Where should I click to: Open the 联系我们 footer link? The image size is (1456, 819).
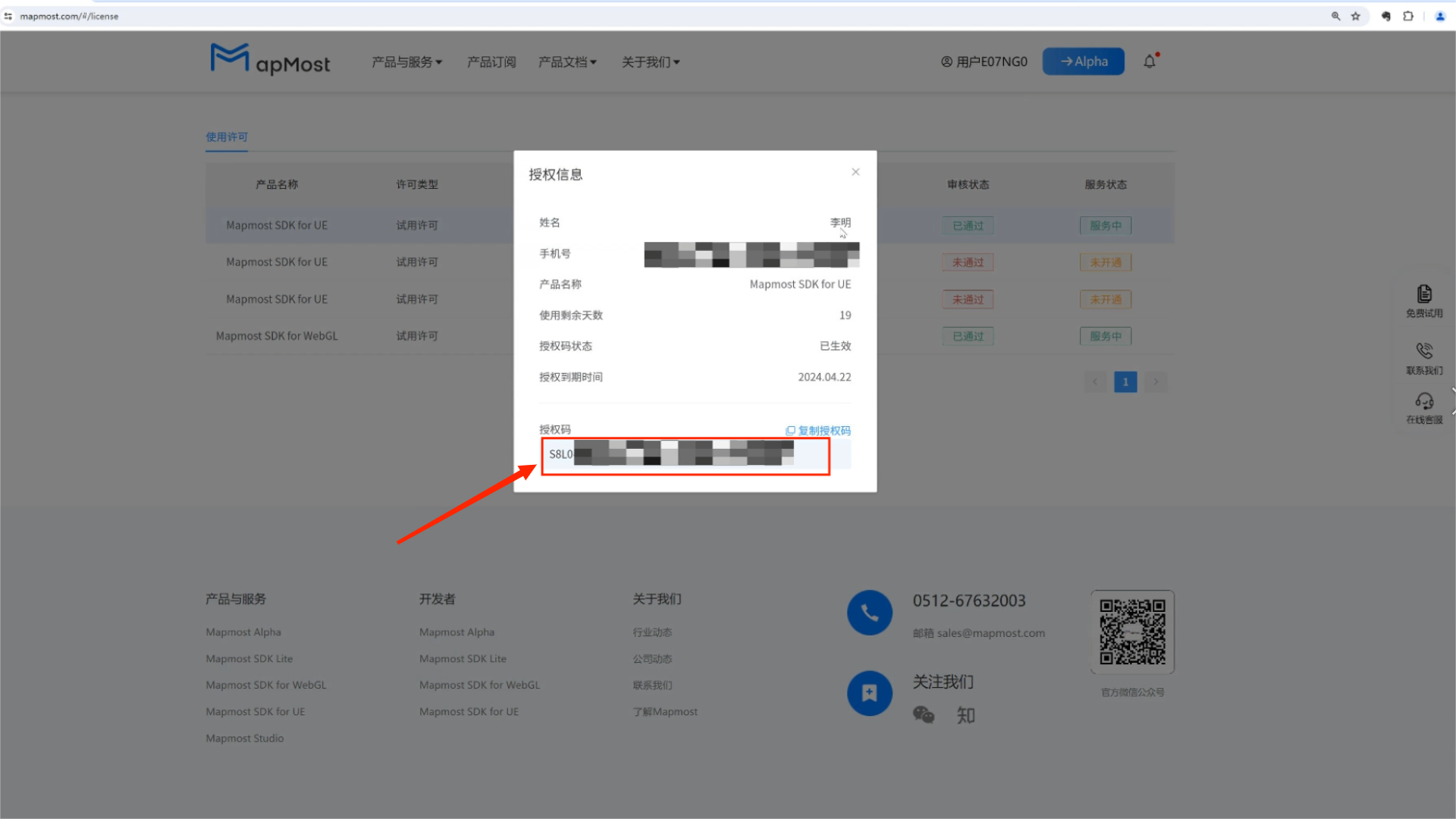(652, 686)
